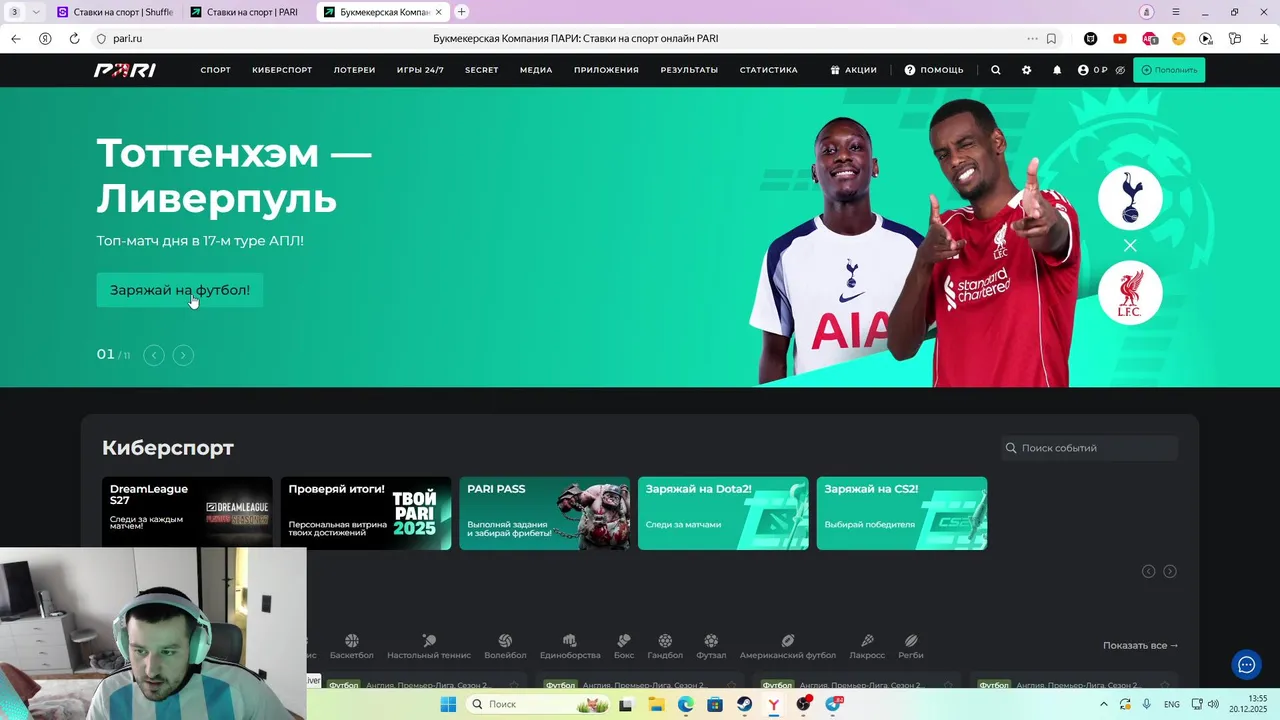Screen dimensions: 1280x720
Task: Open the Медиа menu item
Action: (536, 70)
